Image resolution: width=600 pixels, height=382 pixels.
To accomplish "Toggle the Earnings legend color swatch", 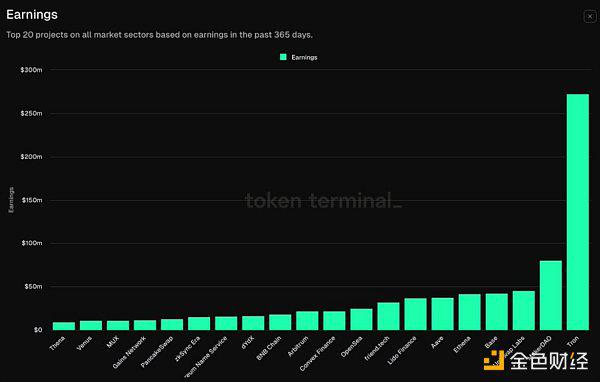I will point(283,57).
